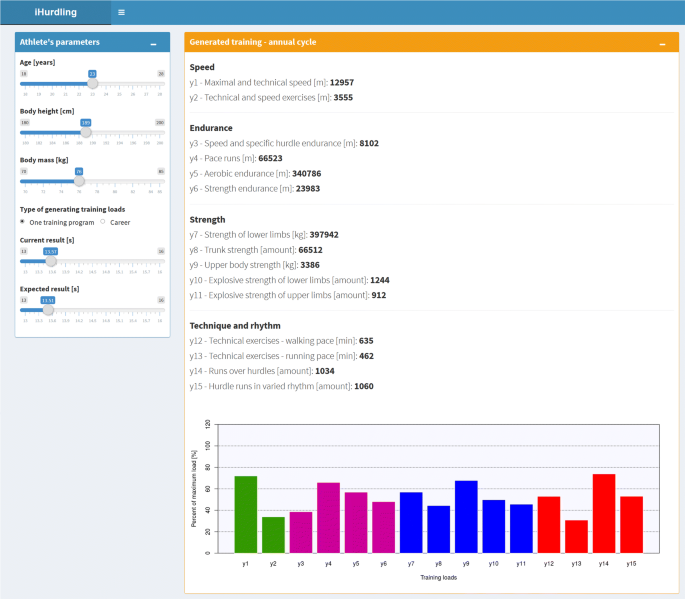The width and height of the screenshot is (685, 599).
Task: Click the y9 Upper body strength line
Action: coord(254,265)
